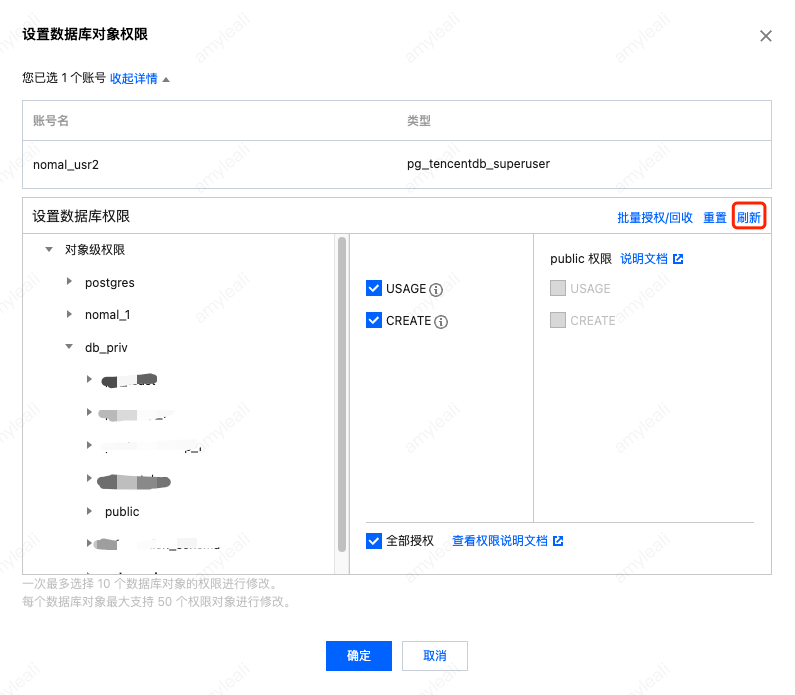
Task: Click the tree panel vertical scrollbar
Action: pos(342,394)
